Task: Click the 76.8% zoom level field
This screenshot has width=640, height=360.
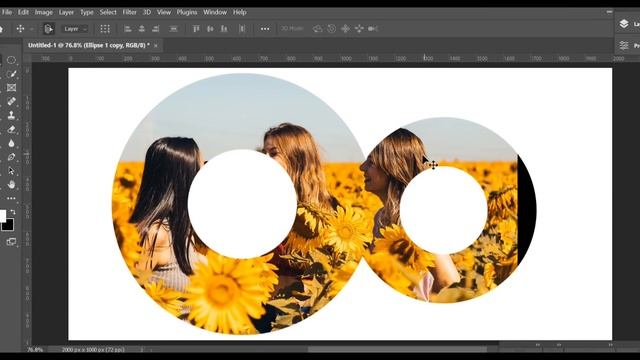Action: pyautogui.click(x=35, y=350)
